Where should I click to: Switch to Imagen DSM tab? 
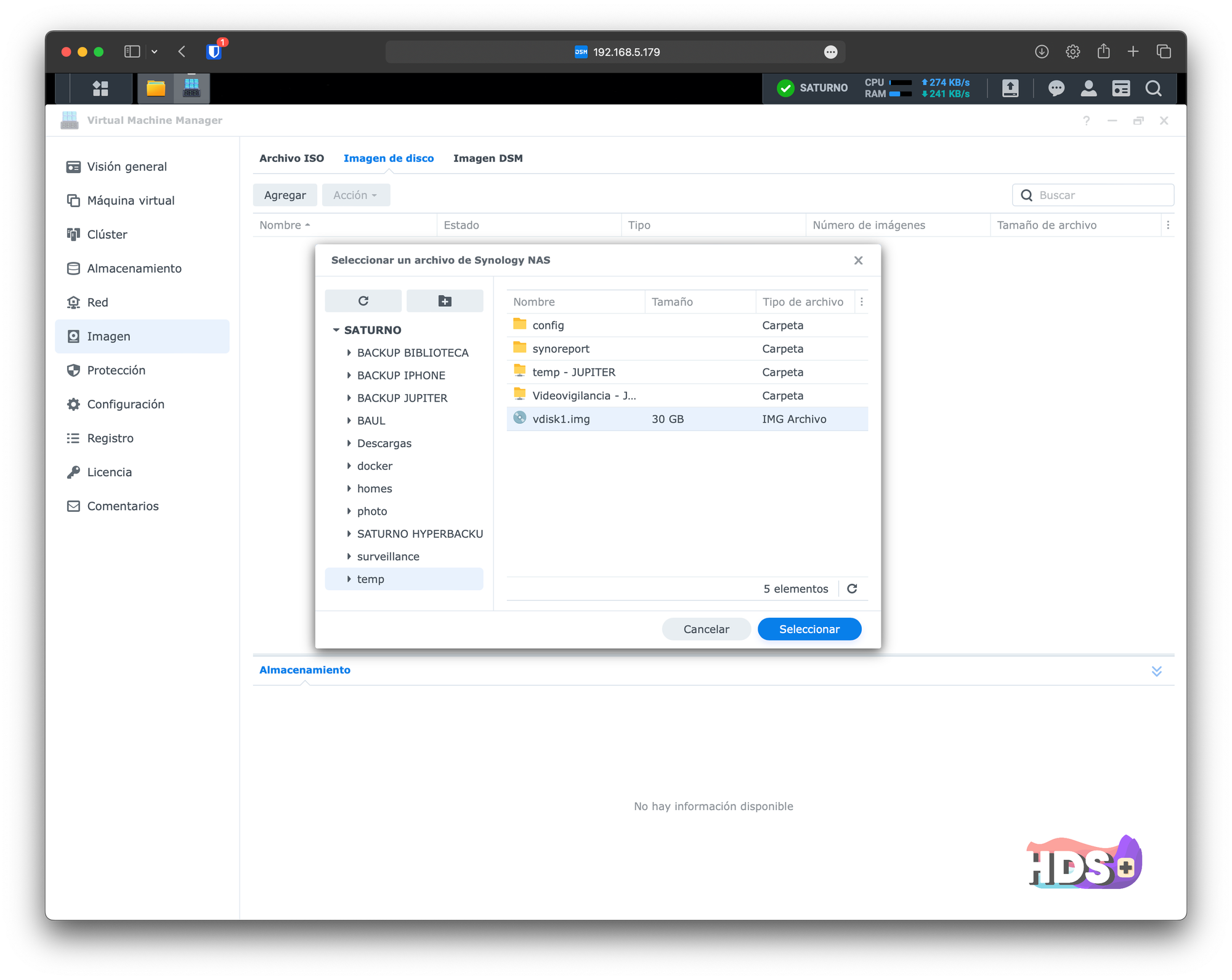pyautogui.click(x=488, y=158)
